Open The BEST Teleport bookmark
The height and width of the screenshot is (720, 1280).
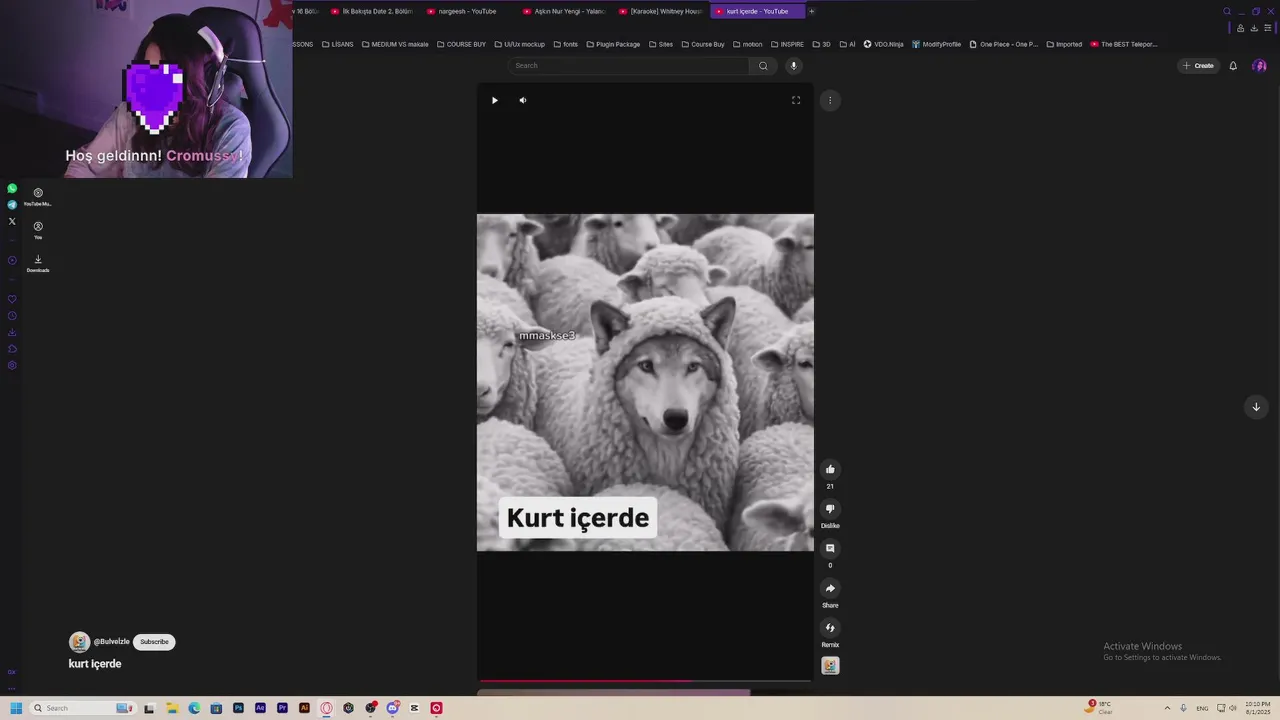pyautogui.click(x=1124, y=44)
